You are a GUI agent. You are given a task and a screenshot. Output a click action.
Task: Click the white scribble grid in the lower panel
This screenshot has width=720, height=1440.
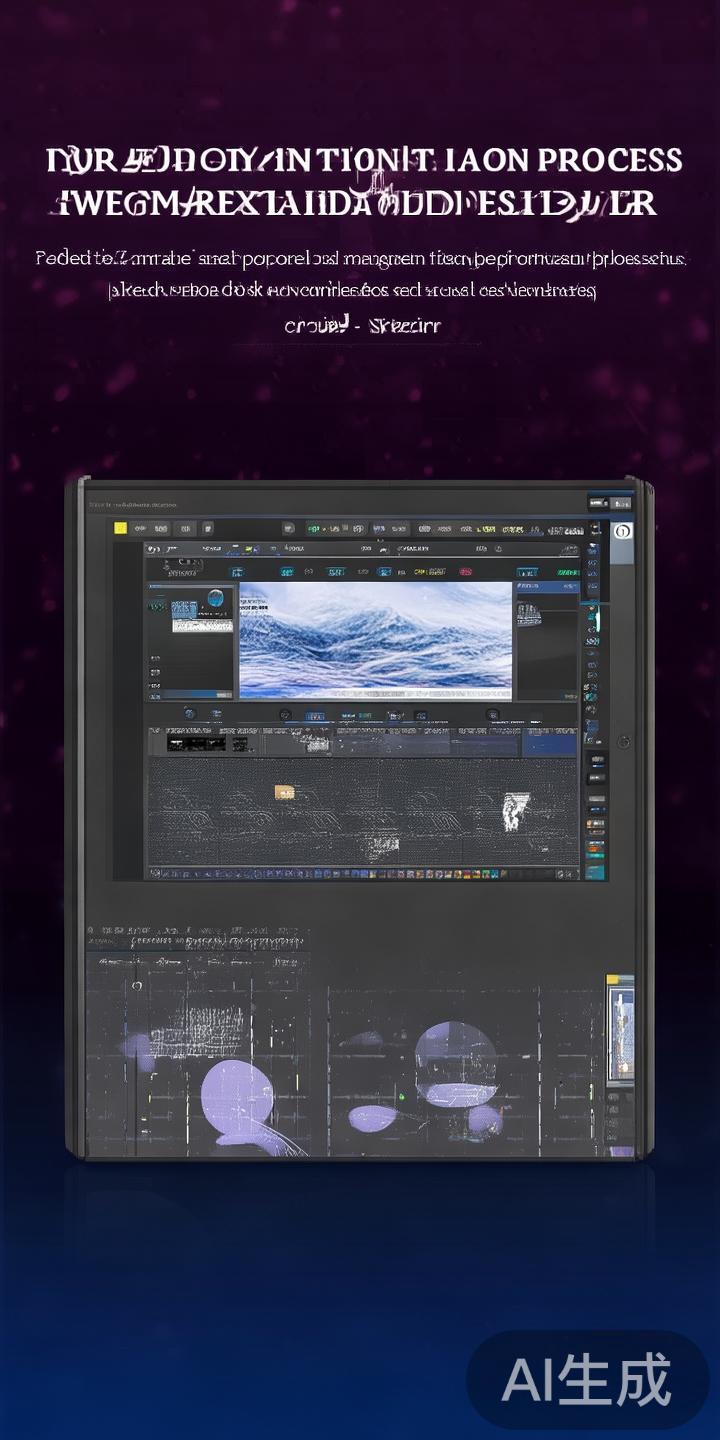195,1027
